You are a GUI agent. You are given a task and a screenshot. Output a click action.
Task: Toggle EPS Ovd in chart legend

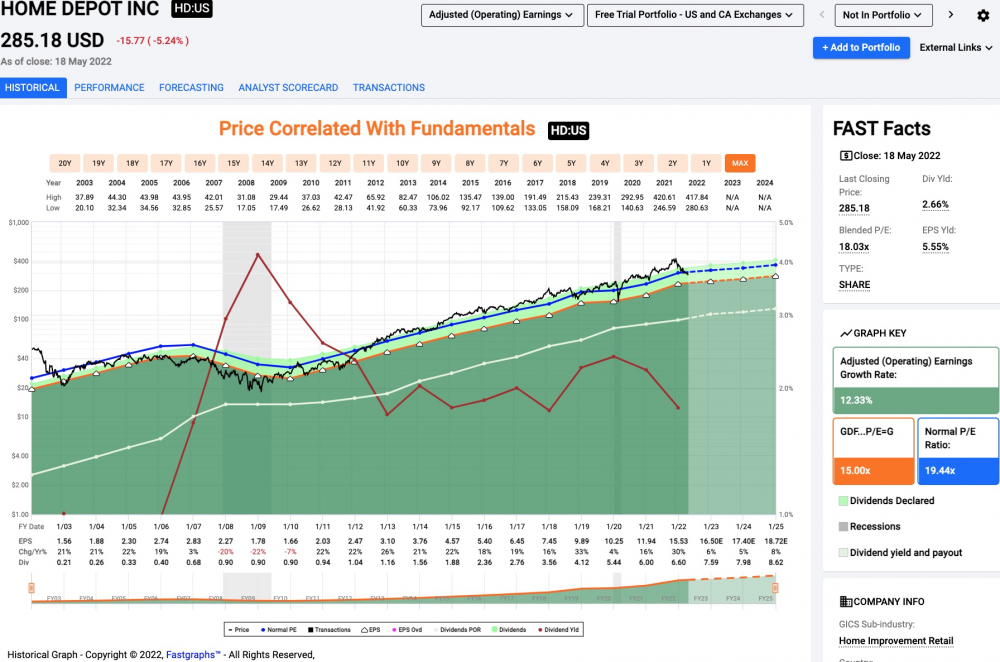pyautogui.click(x=407, y=629)
